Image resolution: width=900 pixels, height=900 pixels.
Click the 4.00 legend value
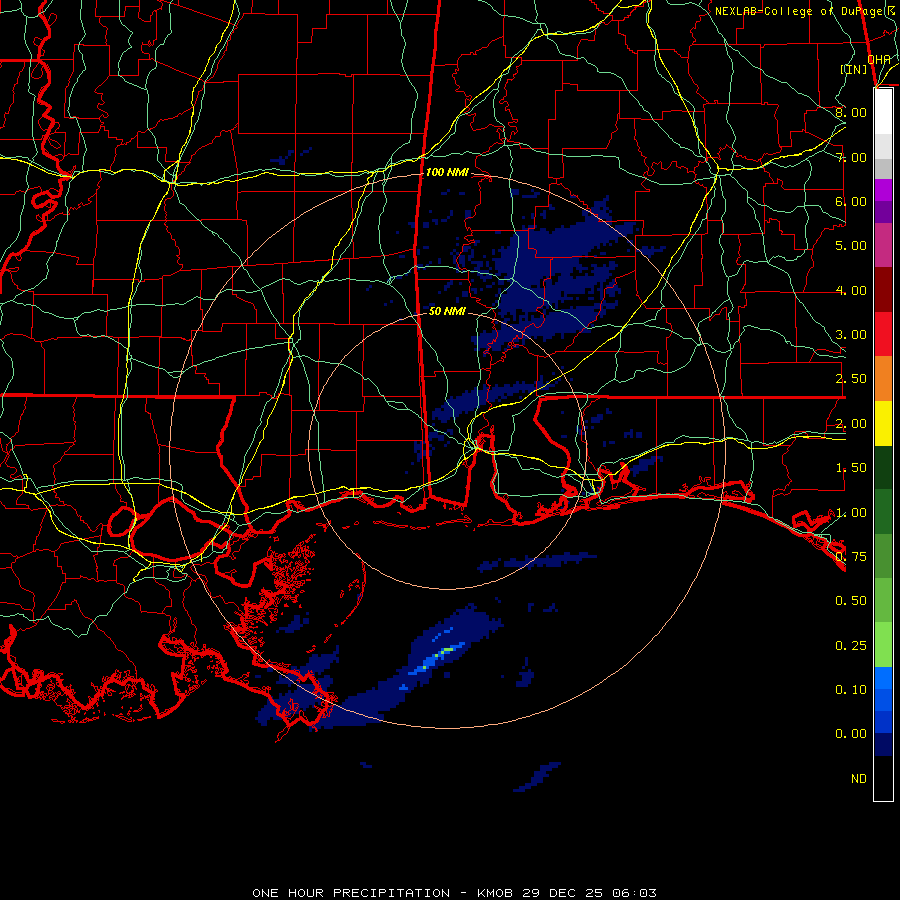(851, 290)
